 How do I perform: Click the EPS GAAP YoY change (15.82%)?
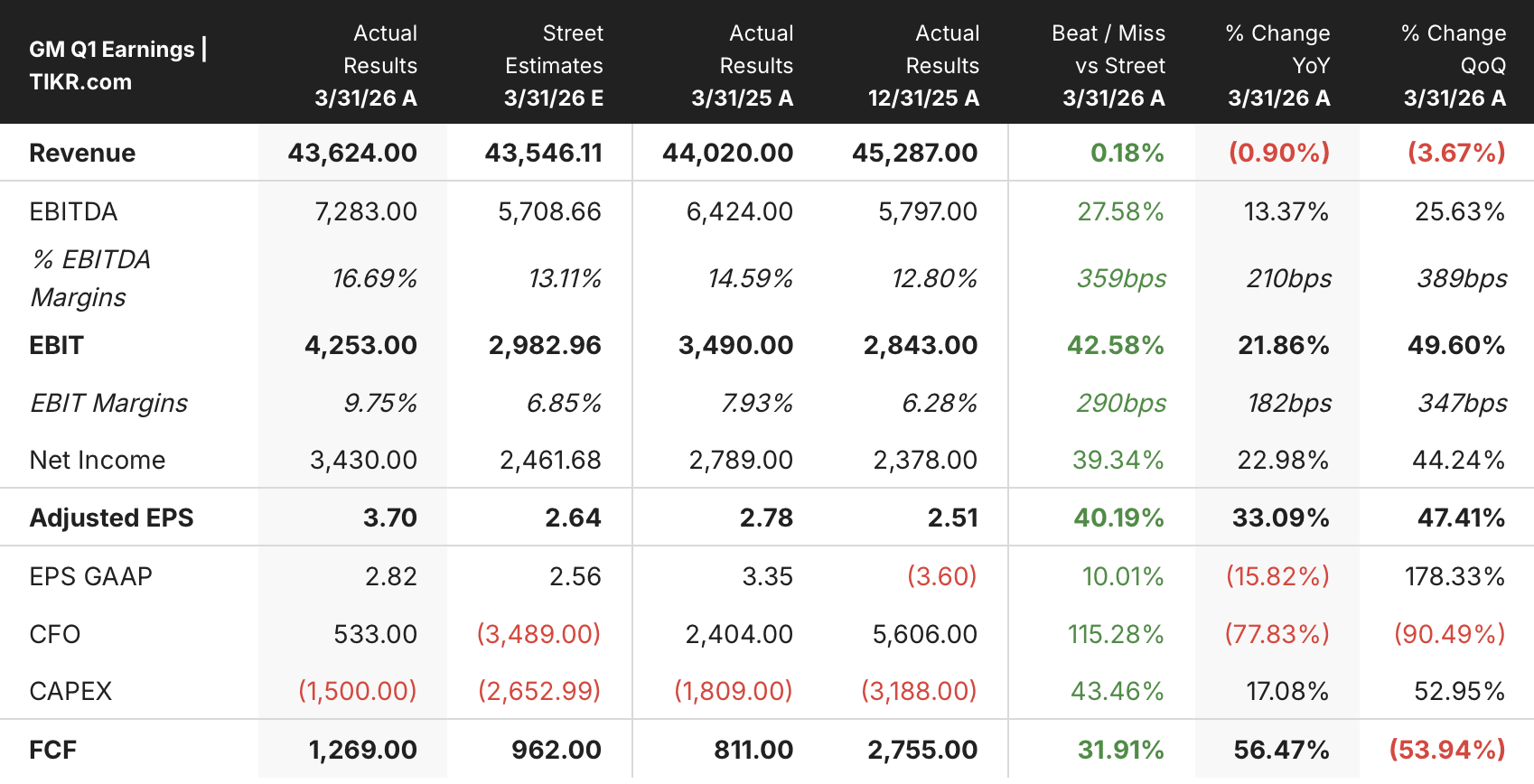click(x=1277, y=576)
